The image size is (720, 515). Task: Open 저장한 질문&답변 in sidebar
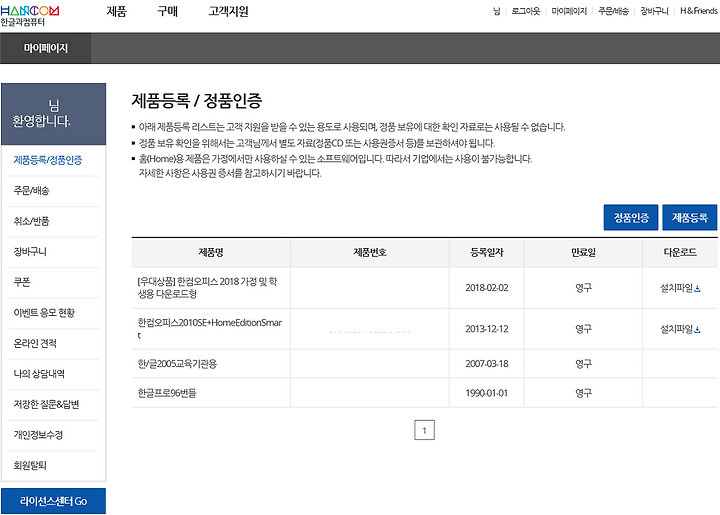click(x=46, y=404)
